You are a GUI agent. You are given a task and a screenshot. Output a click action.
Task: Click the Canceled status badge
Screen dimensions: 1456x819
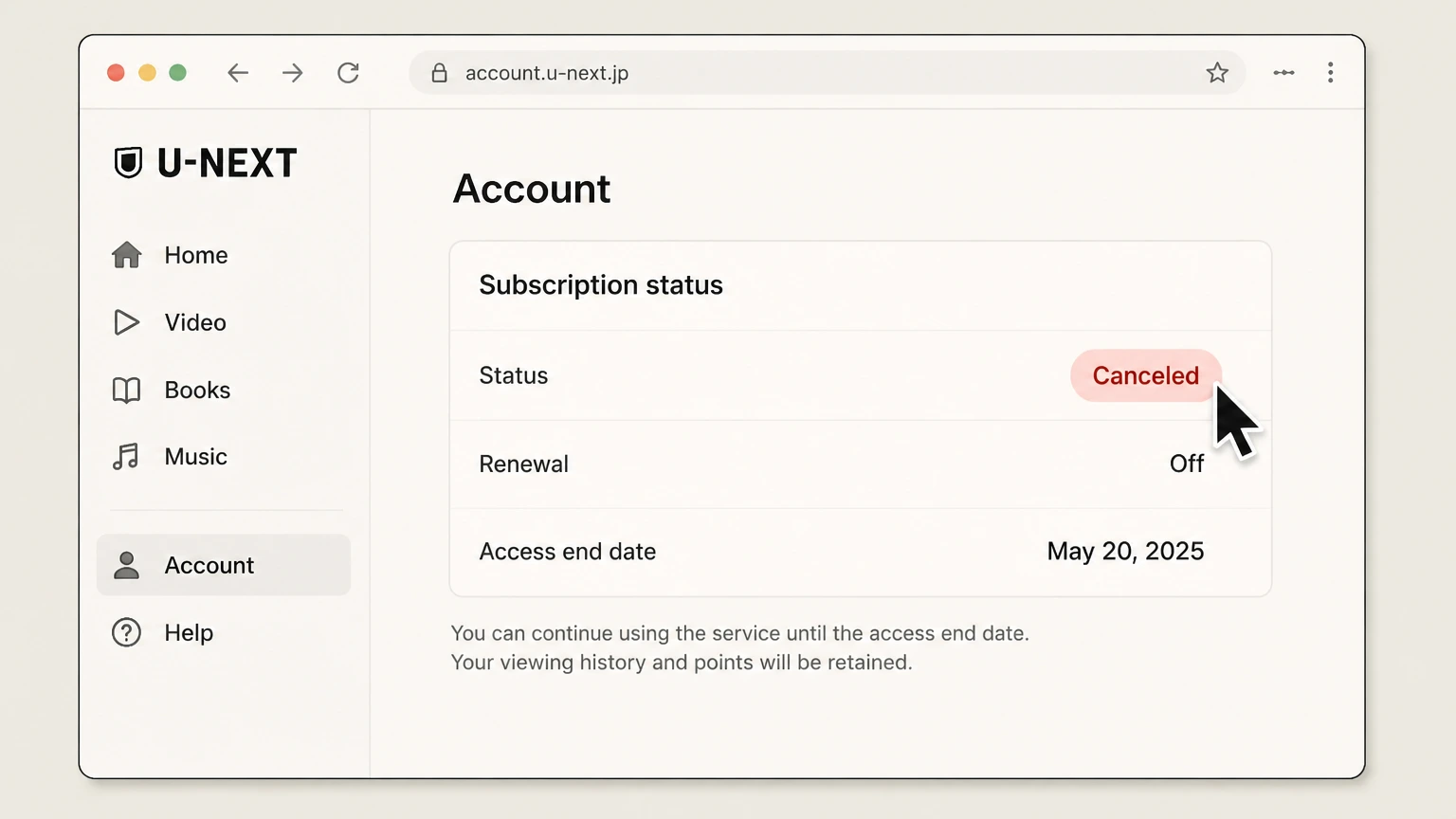coord(1146,375)
